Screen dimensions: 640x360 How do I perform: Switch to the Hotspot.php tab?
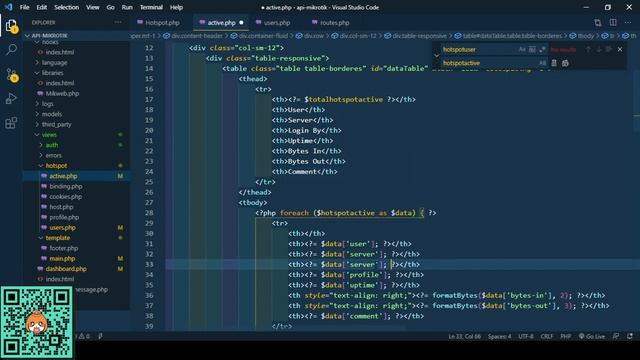click(162, 22)
